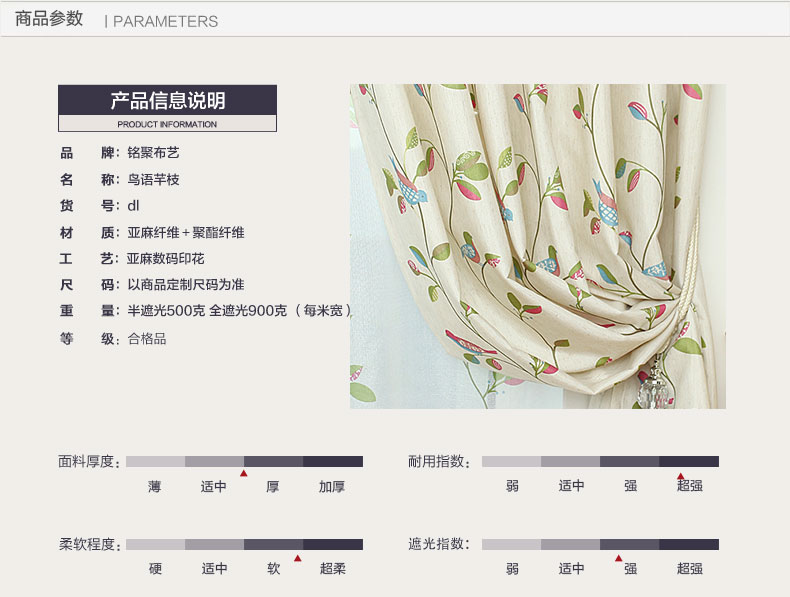Viewport: 790px width, 597px height.
Task: Click the PARAMETERS header label
Action: click(165, 22)
